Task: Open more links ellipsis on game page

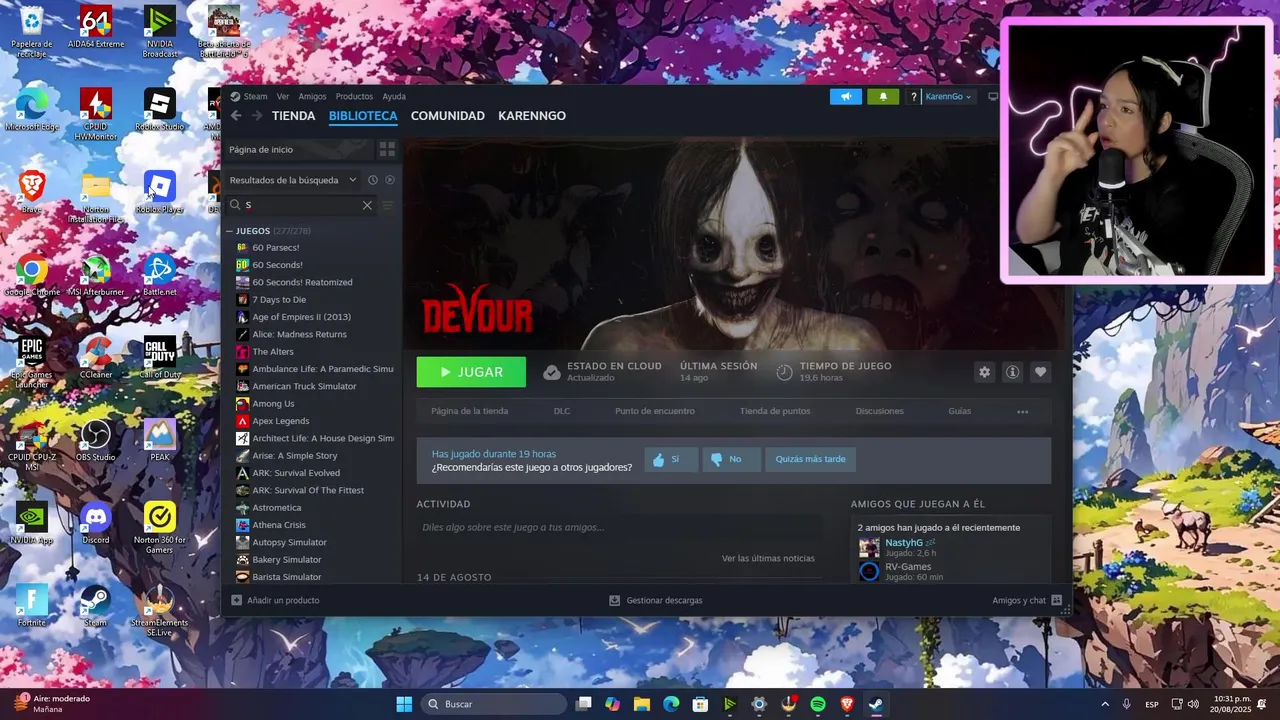Action: tap(1022, 411)
